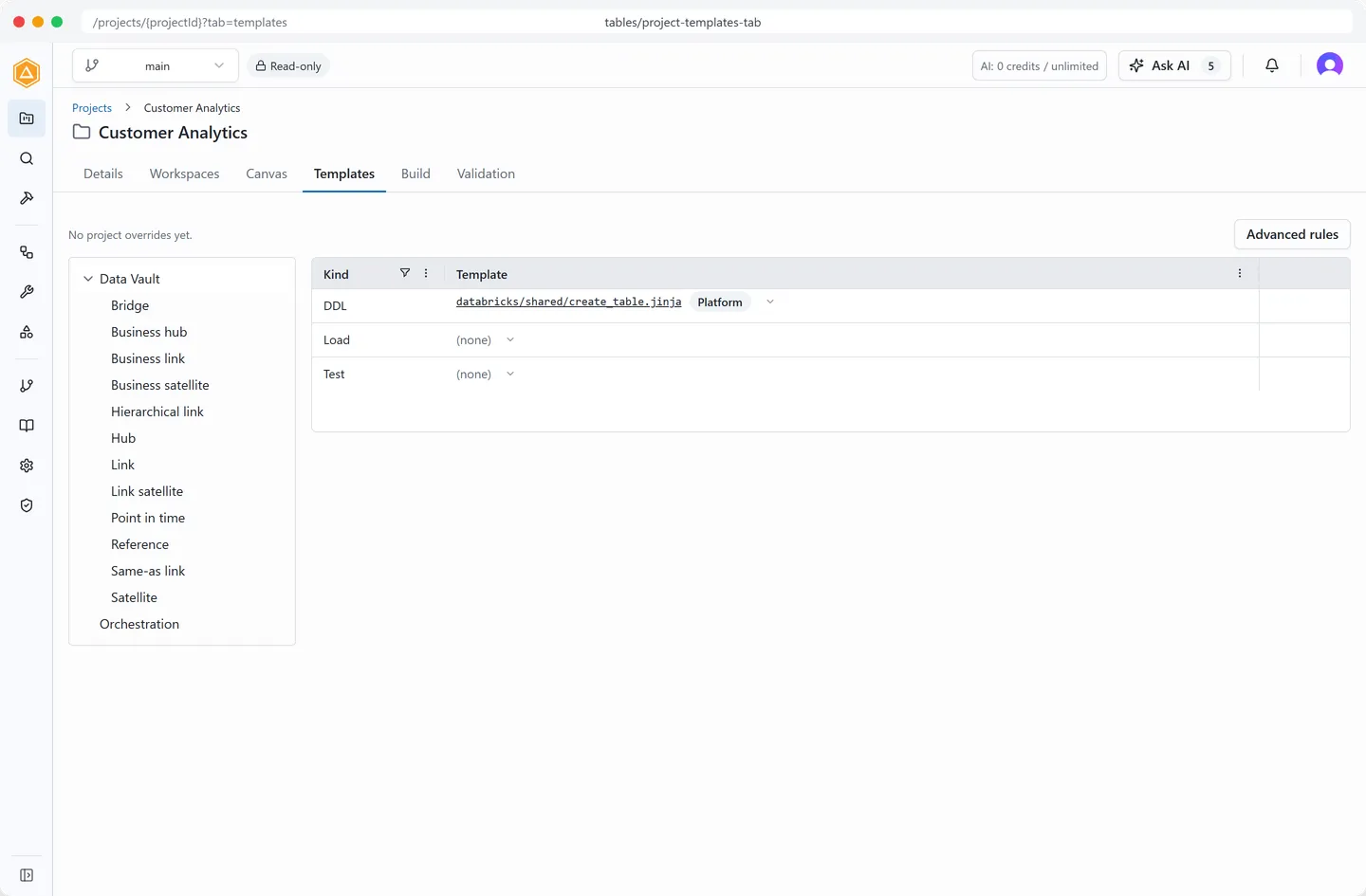Select Hierarchical link in the tree

point(157,411)
